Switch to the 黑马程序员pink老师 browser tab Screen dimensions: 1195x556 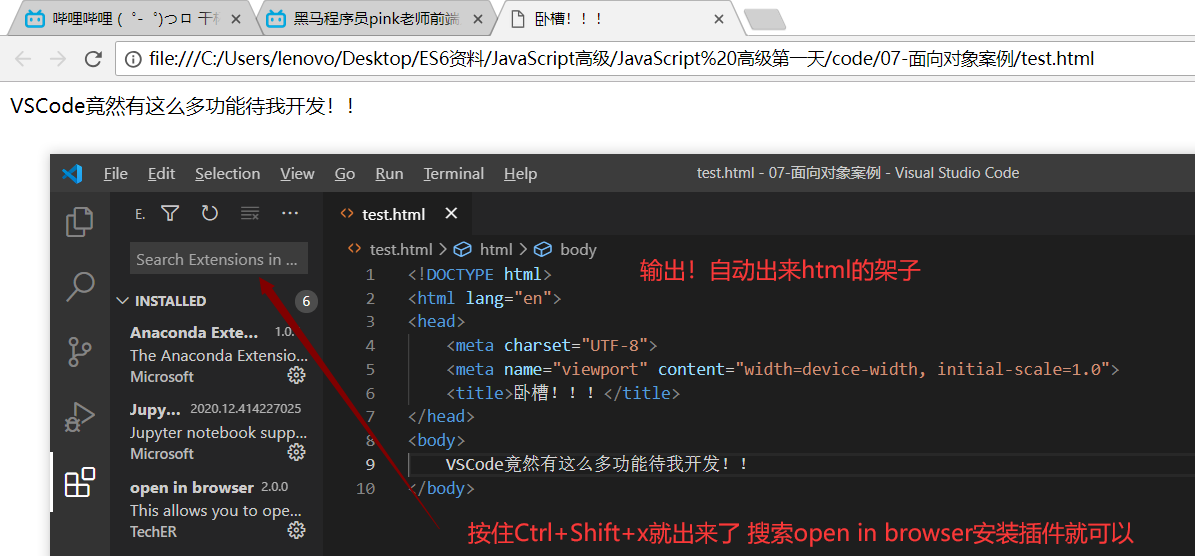pos(376,17)
